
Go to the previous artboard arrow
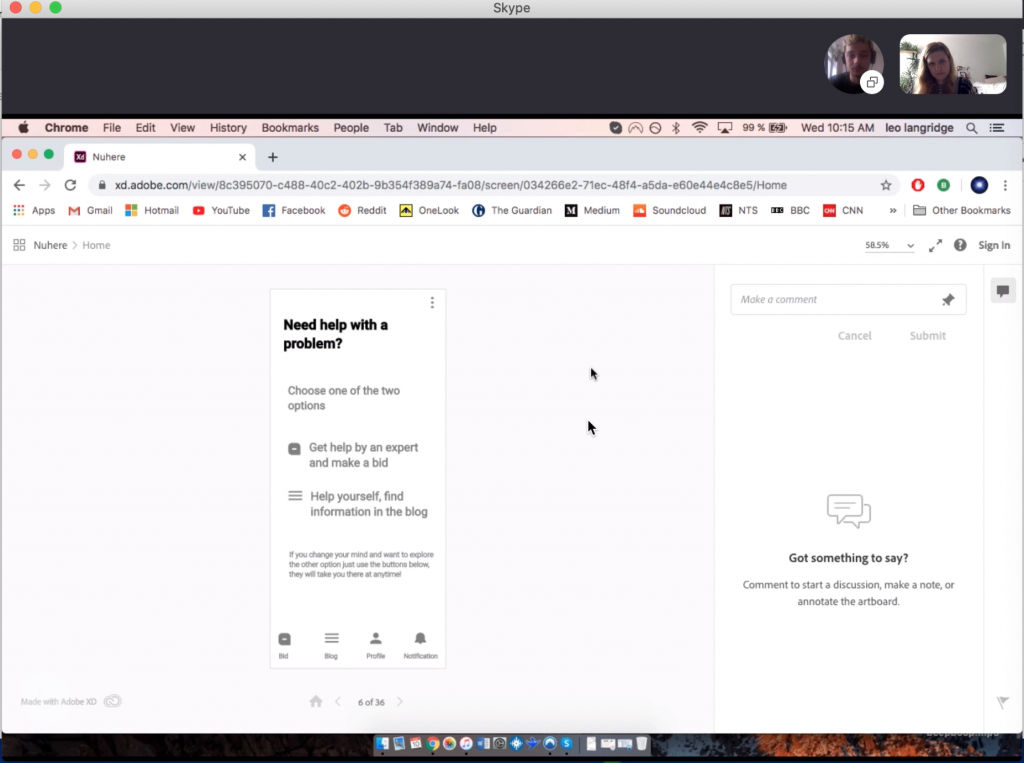point(338,702)
